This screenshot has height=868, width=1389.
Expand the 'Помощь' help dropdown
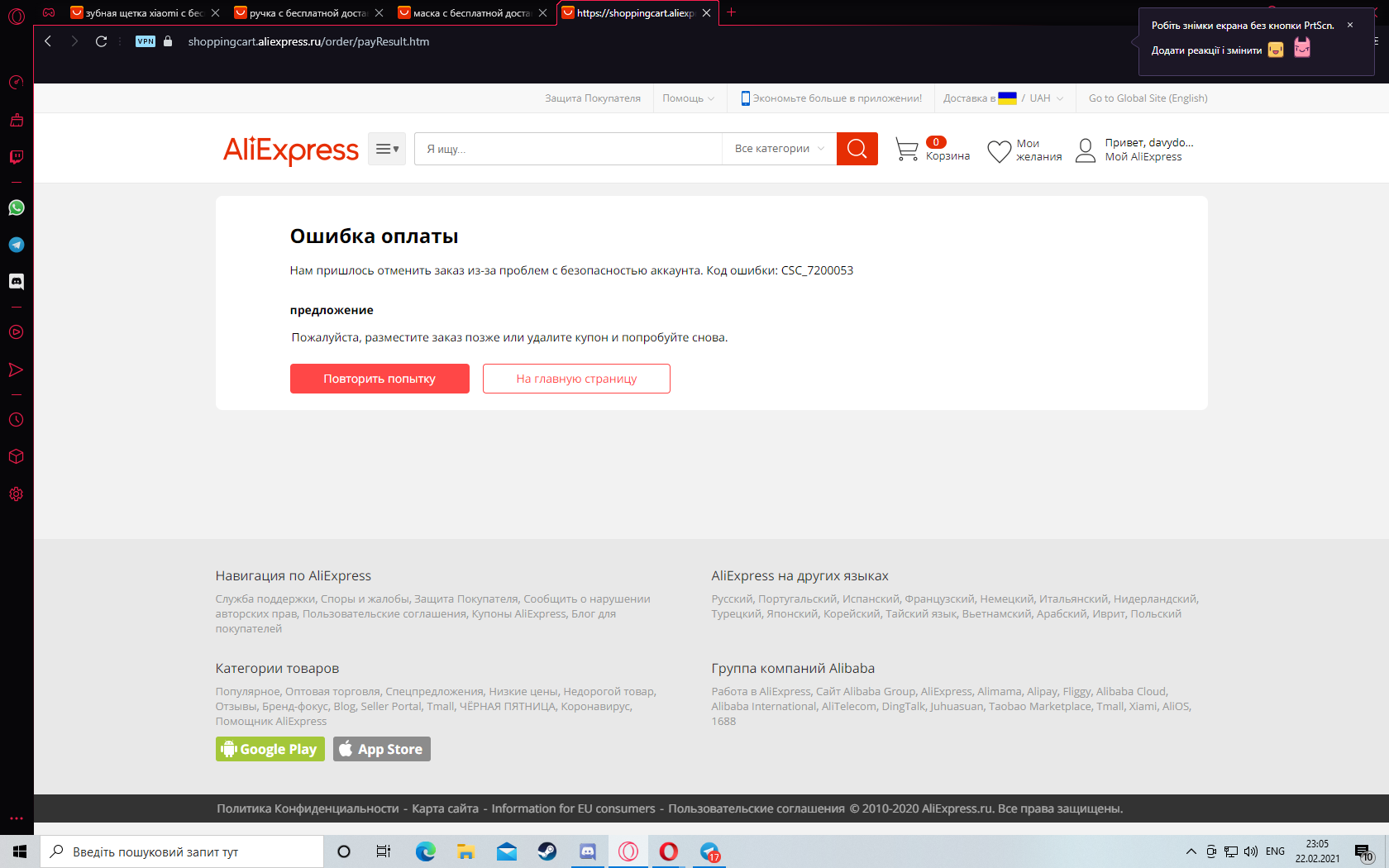(x=689, y=98)
